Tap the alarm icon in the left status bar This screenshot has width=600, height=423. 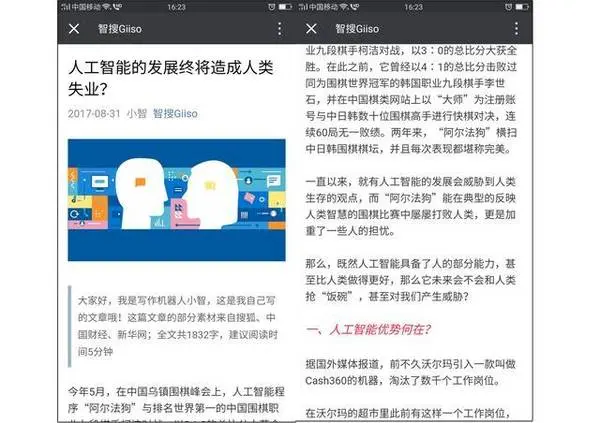coord(271,7)
